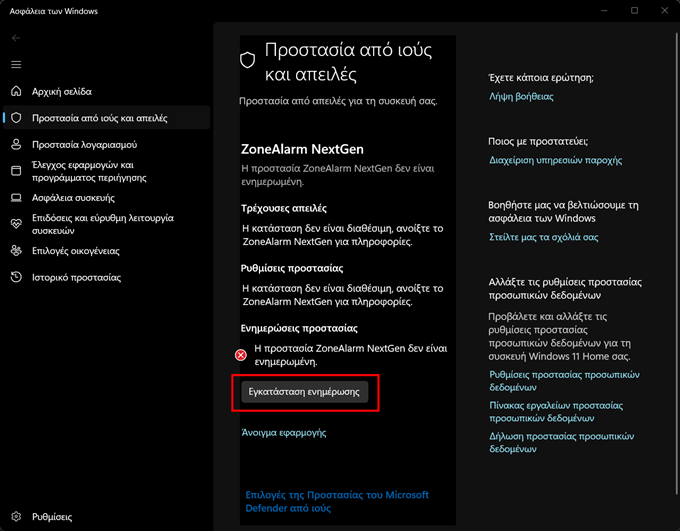
Task: Click the family icon for Επιλογές οικογένειας
Action: [16, 251]
